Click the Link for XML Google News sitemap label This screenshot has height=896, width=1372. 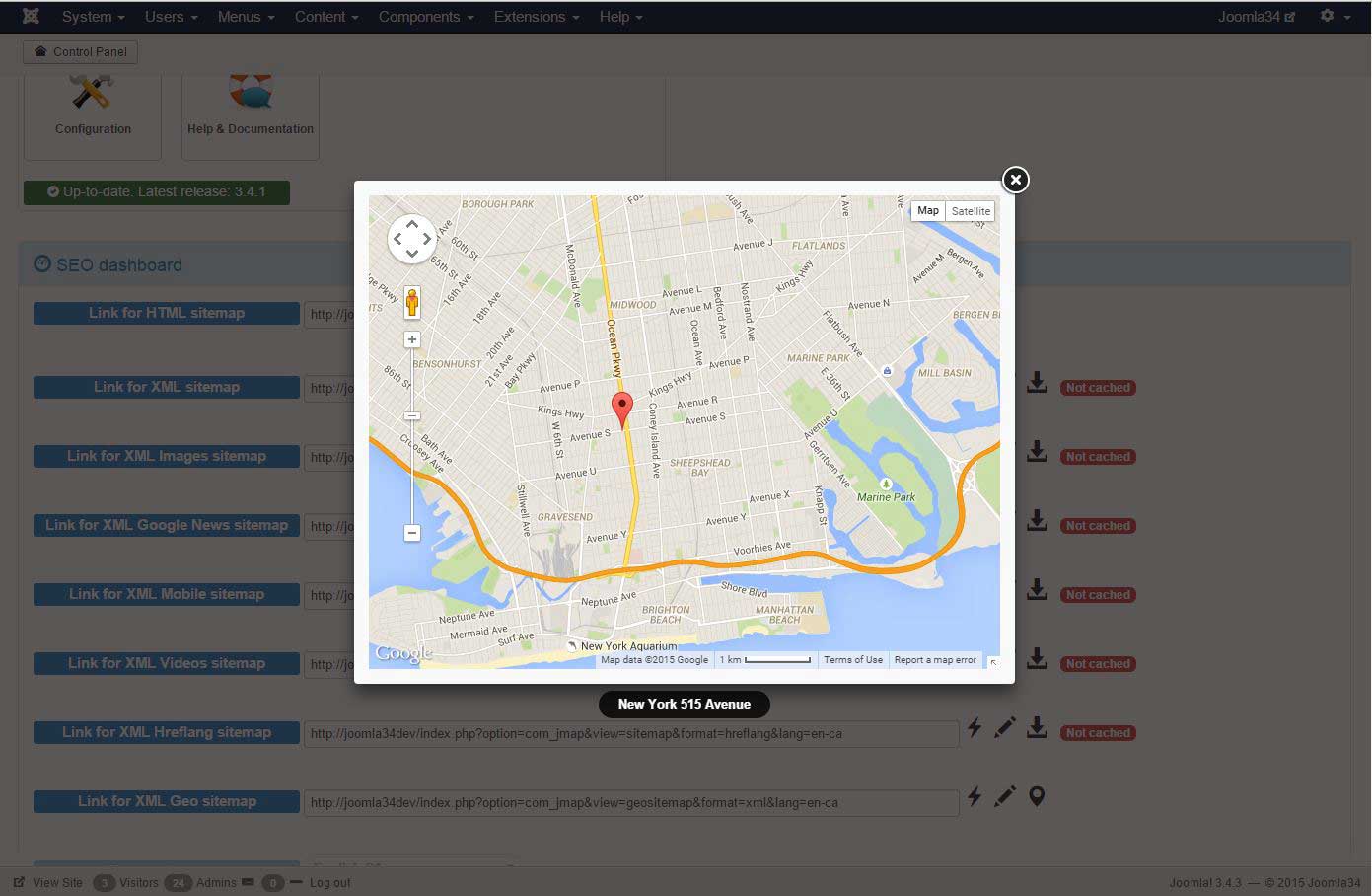pyautogui.click(x=167, y=525)
